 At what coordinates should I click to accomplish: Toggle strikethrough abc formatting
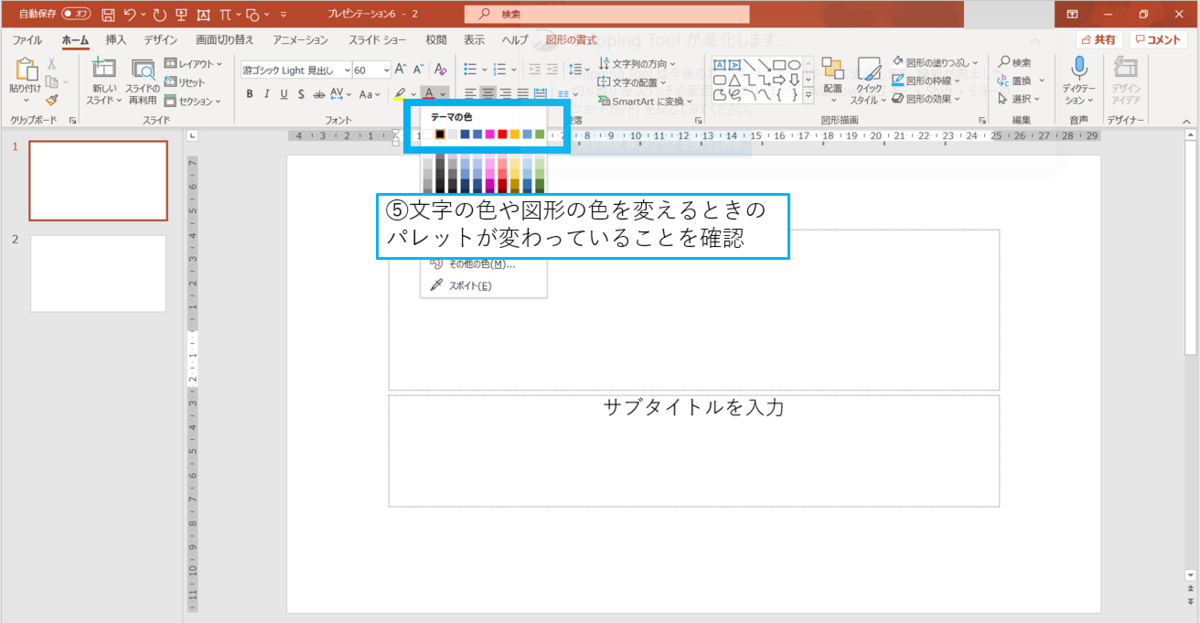[317, 94]
